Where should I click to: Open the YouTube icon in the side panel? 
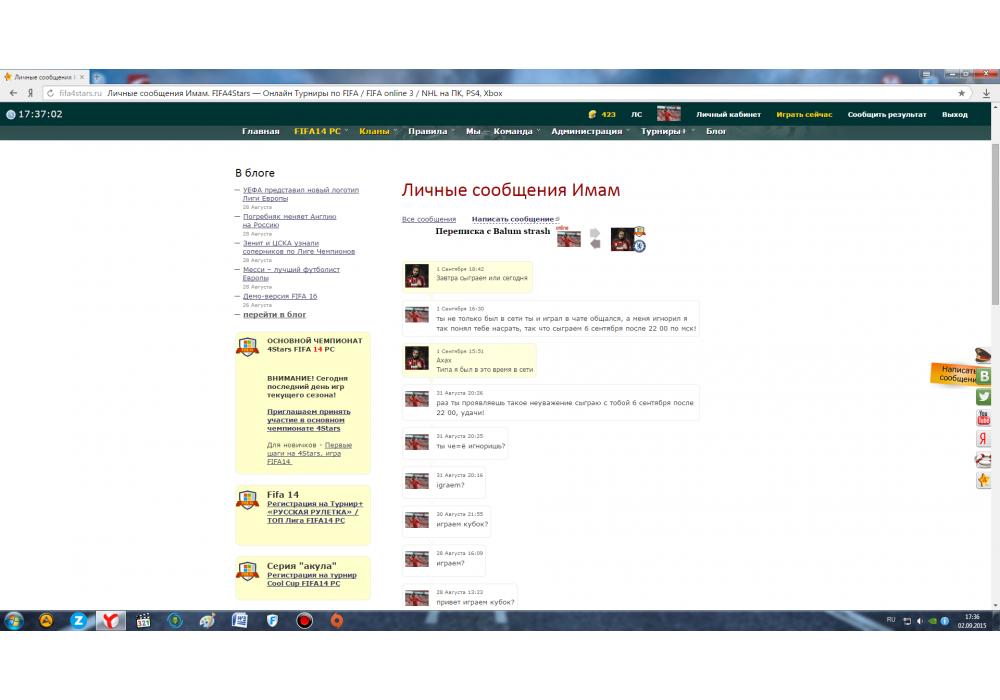pos(984,418)
